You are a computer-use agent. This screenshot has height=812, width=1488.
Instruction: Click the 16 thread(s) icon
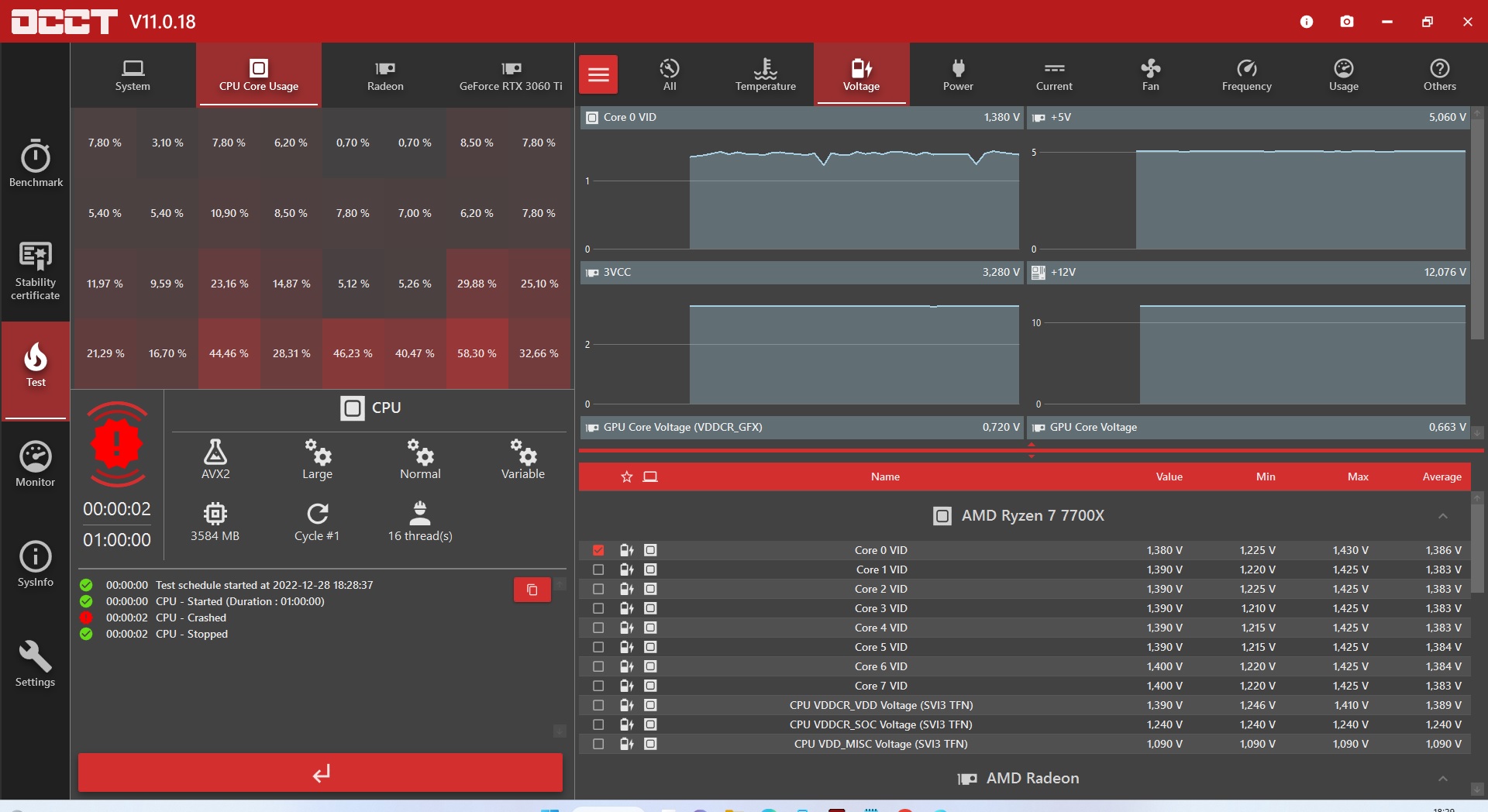[x=420, y=513]
